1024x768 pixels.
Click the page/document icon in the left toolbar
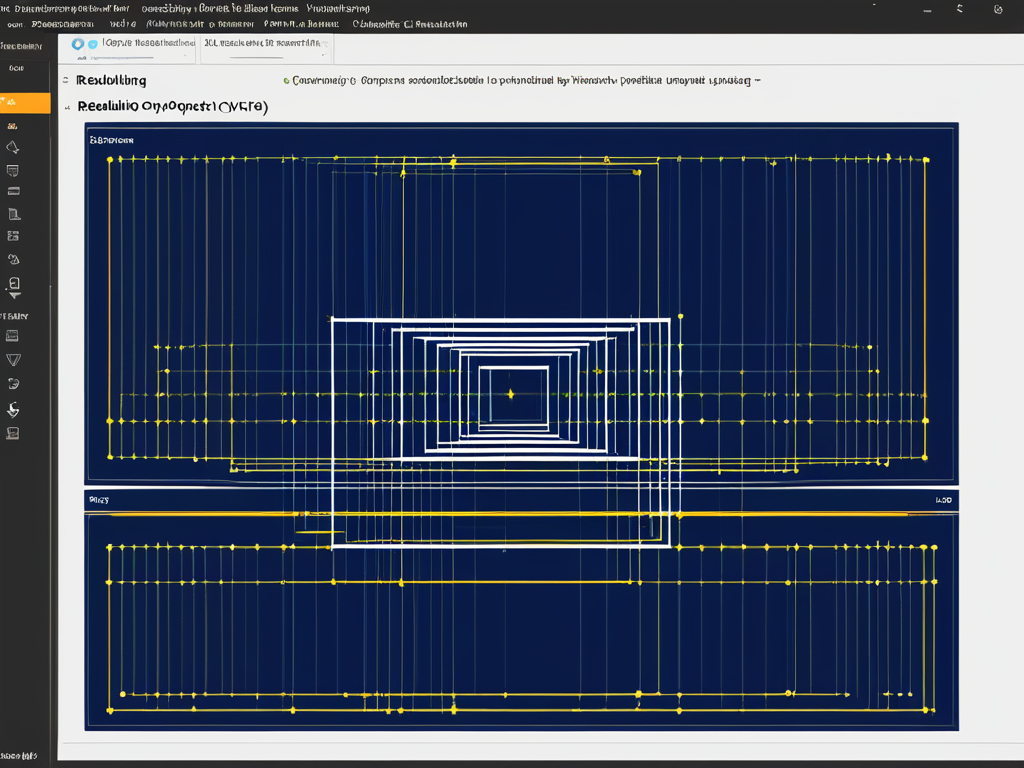(13, 213)
